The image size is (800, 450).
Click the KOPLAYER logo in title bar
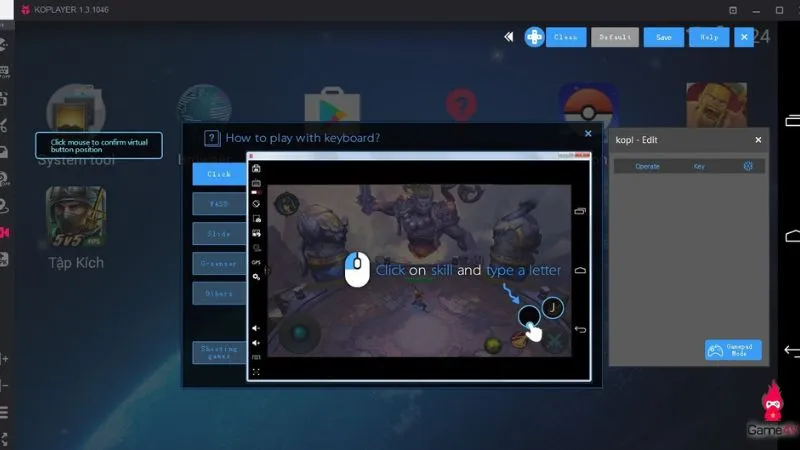click(26, 9)
